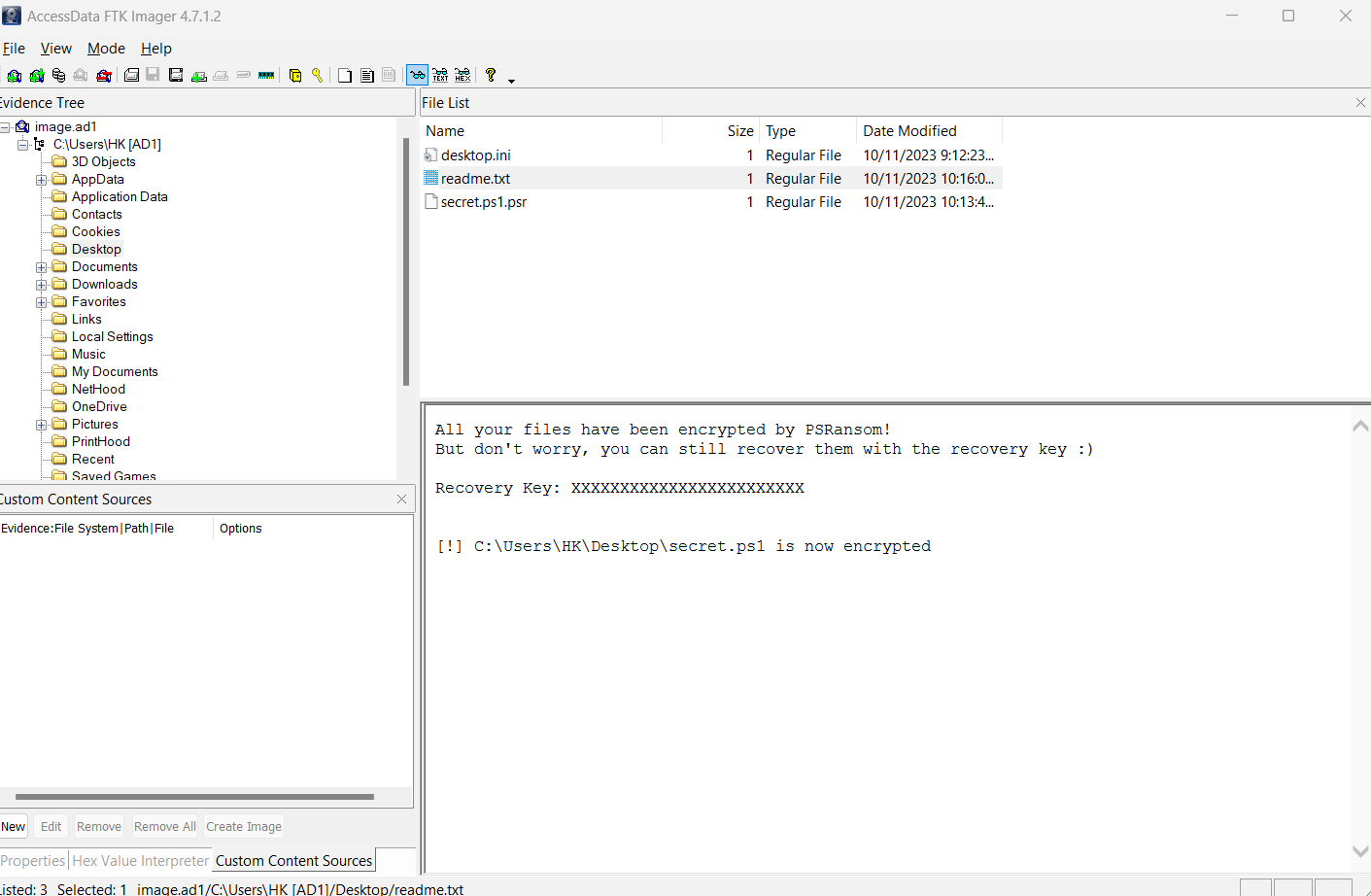Click the Evidence Tree vertical scrollbar
The image size is (1371, 896).
[406, 262]
